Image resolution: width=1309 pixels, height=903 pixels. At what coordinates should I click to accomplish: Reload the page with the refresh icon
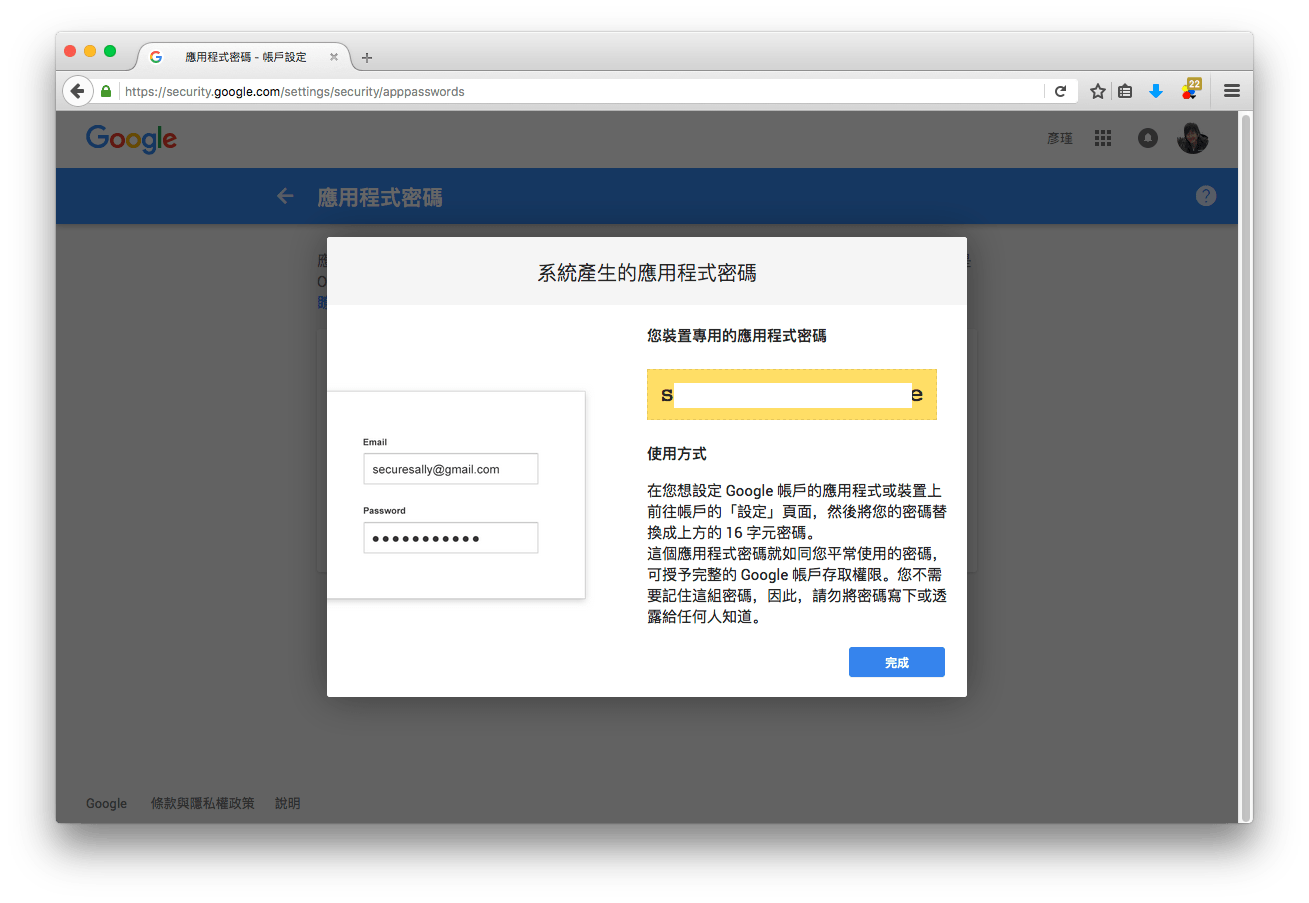1061,91
